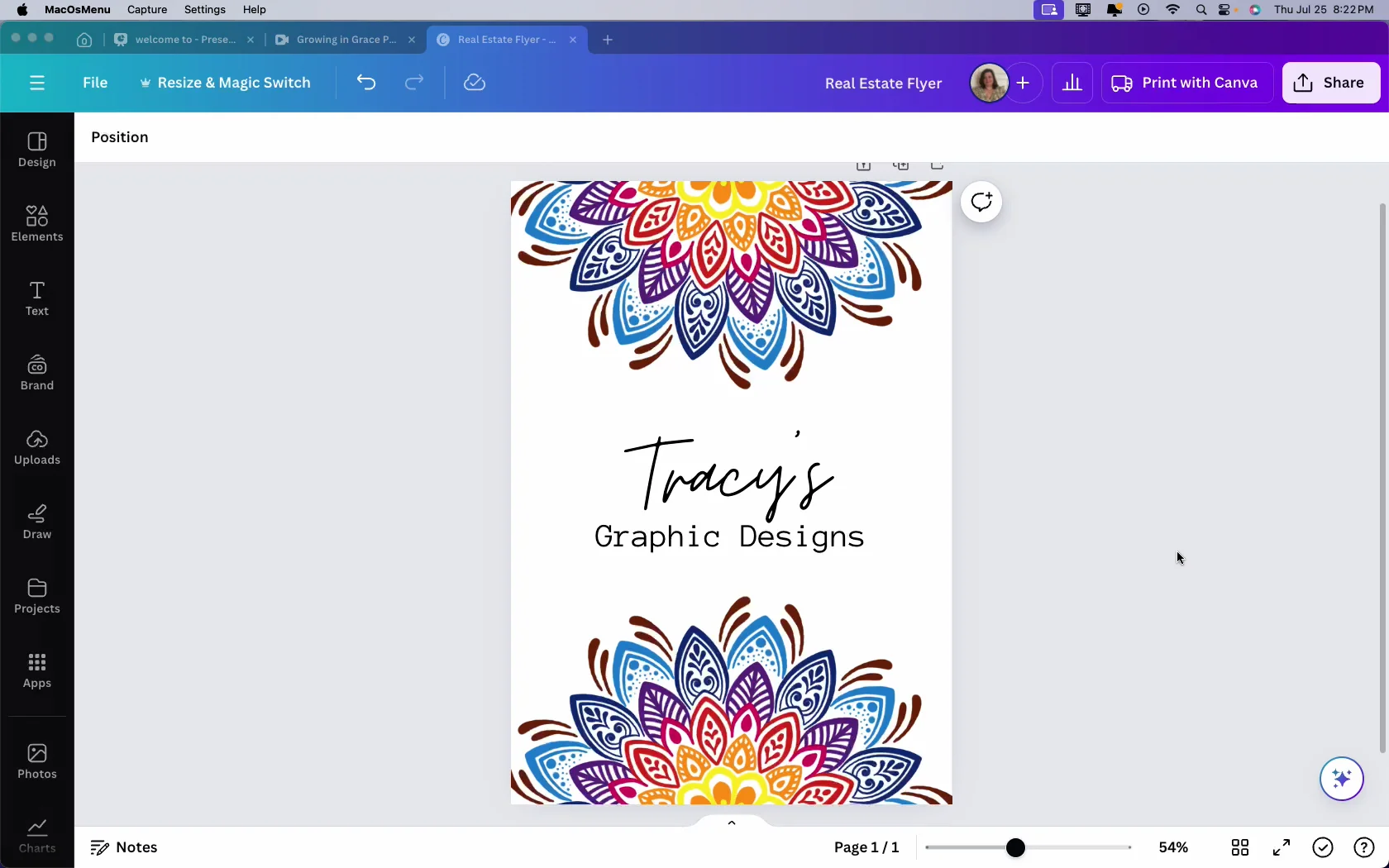Open the Uploads panel

pos(37,446)
